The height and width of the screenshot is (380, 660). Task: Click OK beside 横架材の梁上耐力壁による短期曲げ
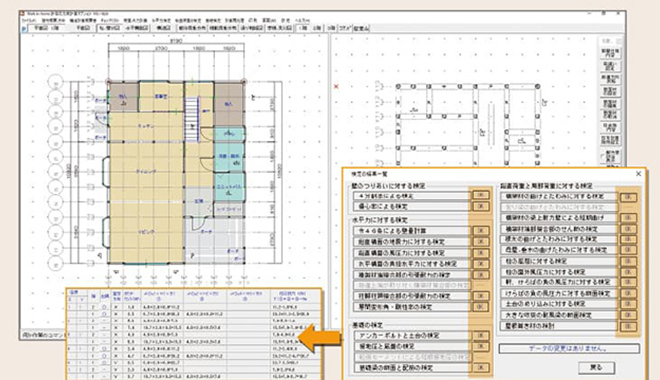point(628,218)
